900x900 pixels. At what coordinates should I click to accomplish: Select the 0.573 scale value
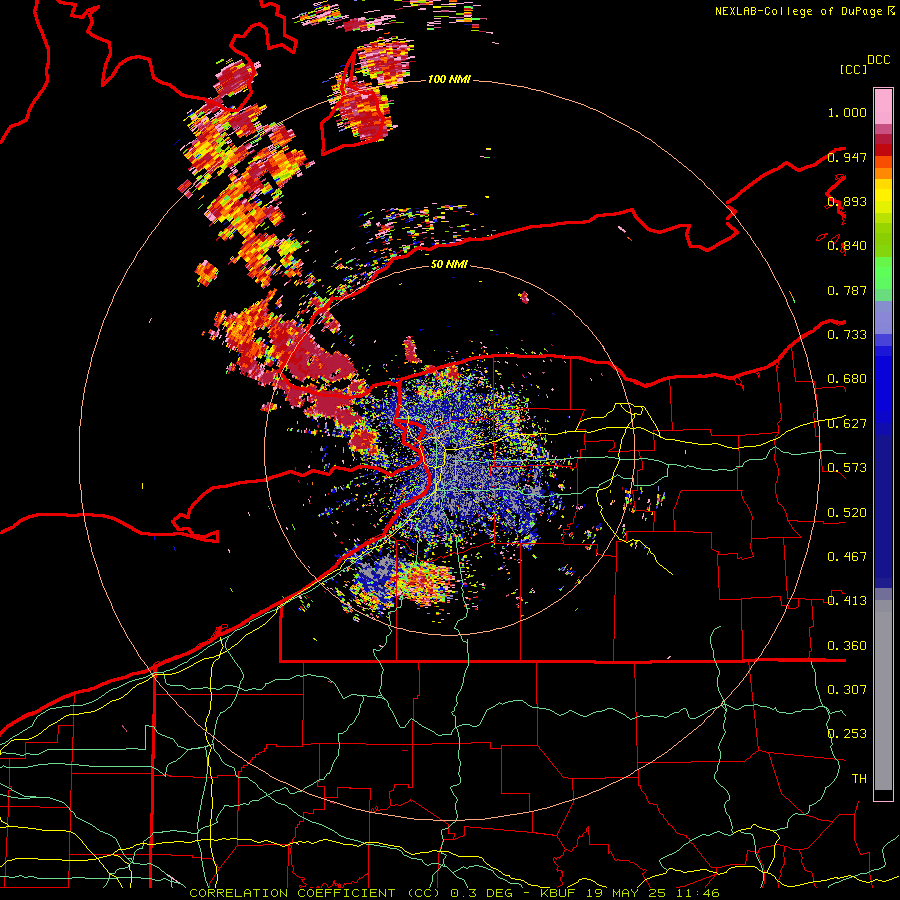click(x=847, y=468)
